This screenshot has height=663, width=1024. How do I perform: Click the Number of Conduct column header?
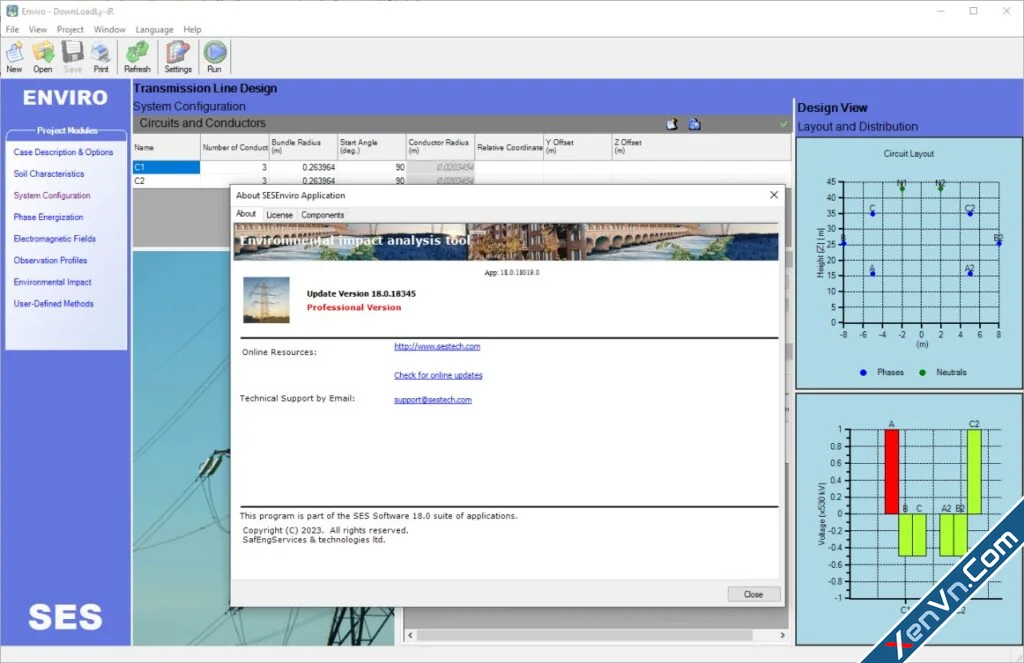(235, 148)
